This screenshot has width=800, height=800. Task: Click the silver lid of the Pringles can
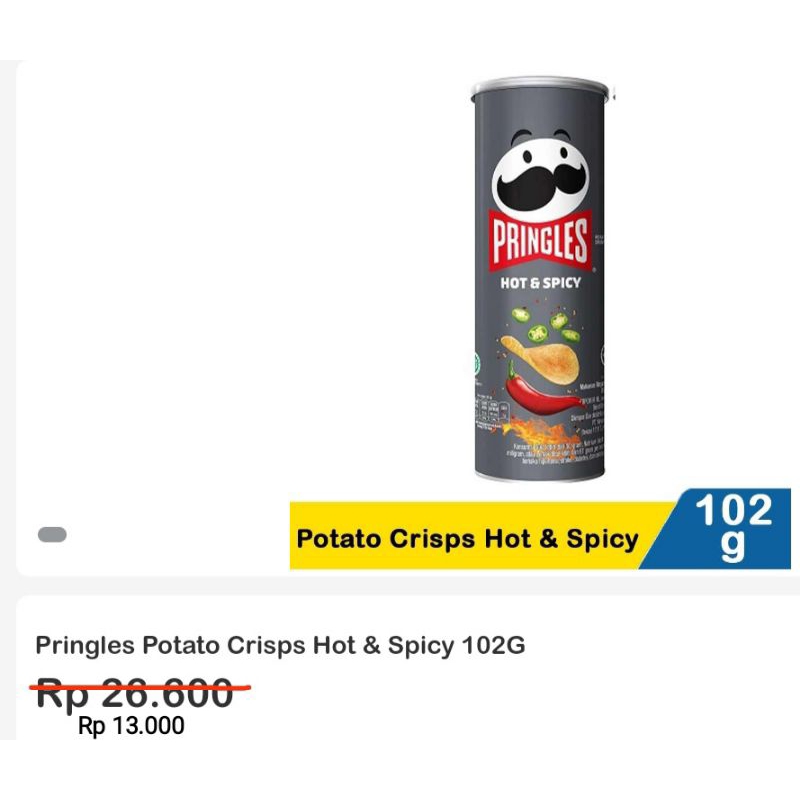540,88
